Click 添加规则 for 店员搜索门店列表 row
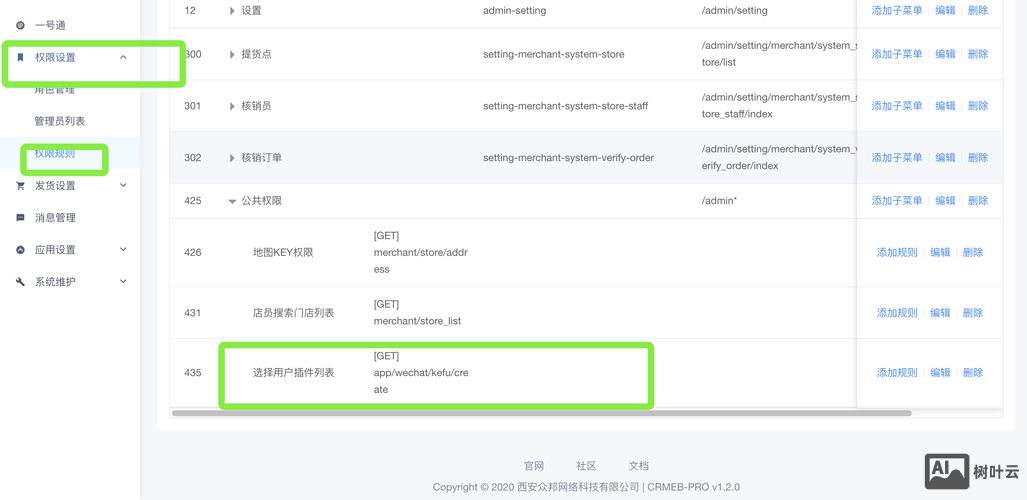The image size is (1027, 500). (897, 313)
